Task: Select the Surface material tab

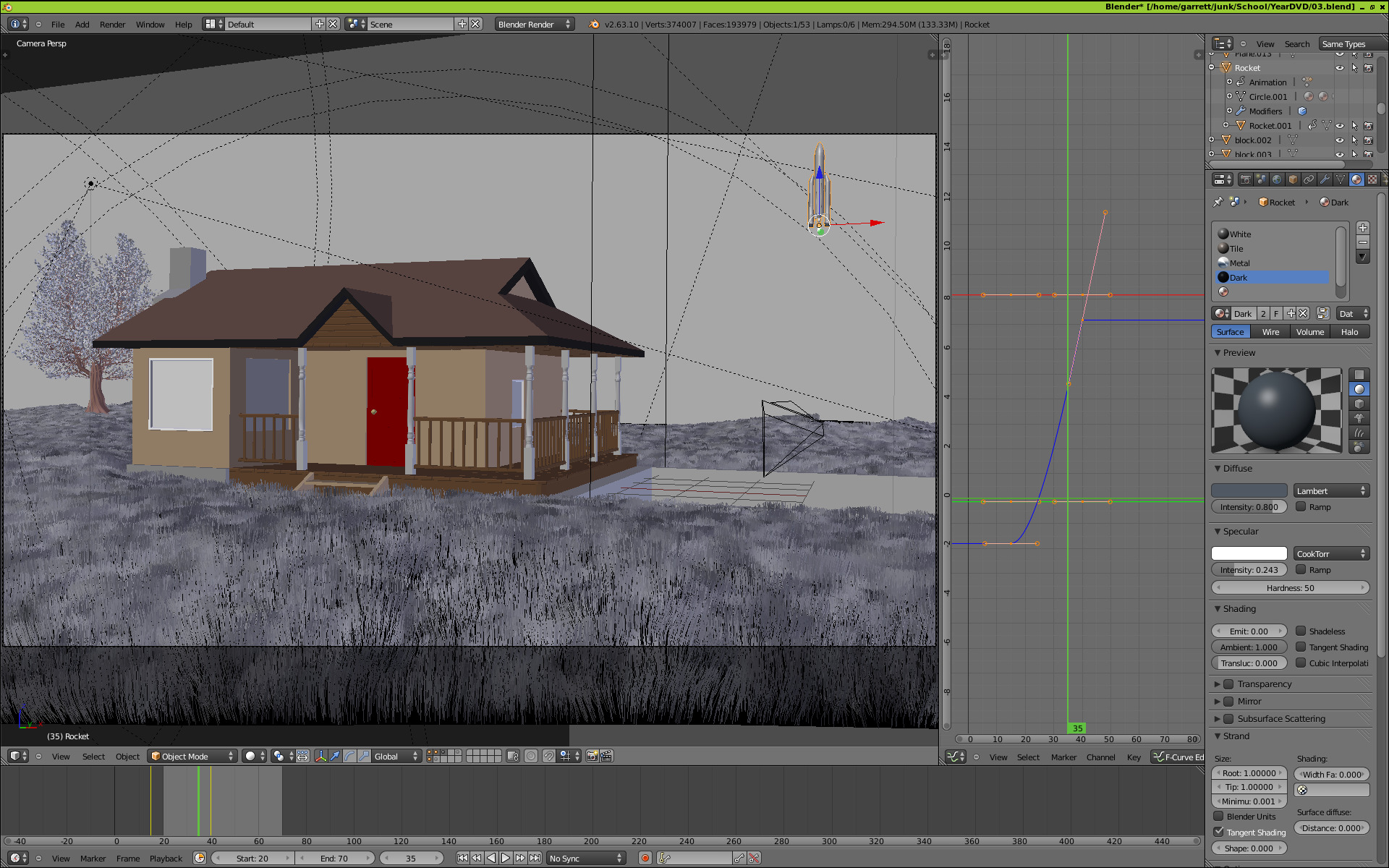Action: pos(1231,331)
